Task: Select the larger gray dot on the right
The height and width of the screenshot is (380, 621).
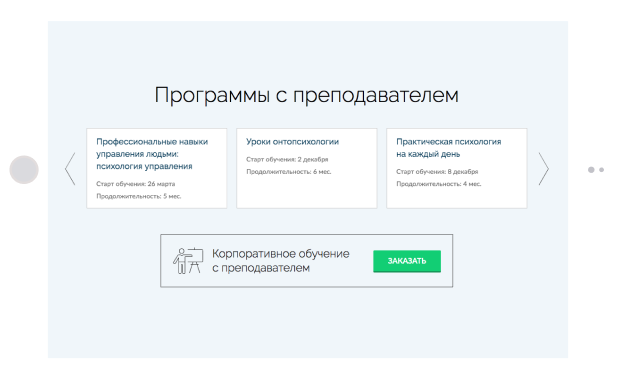Action: 591,170
